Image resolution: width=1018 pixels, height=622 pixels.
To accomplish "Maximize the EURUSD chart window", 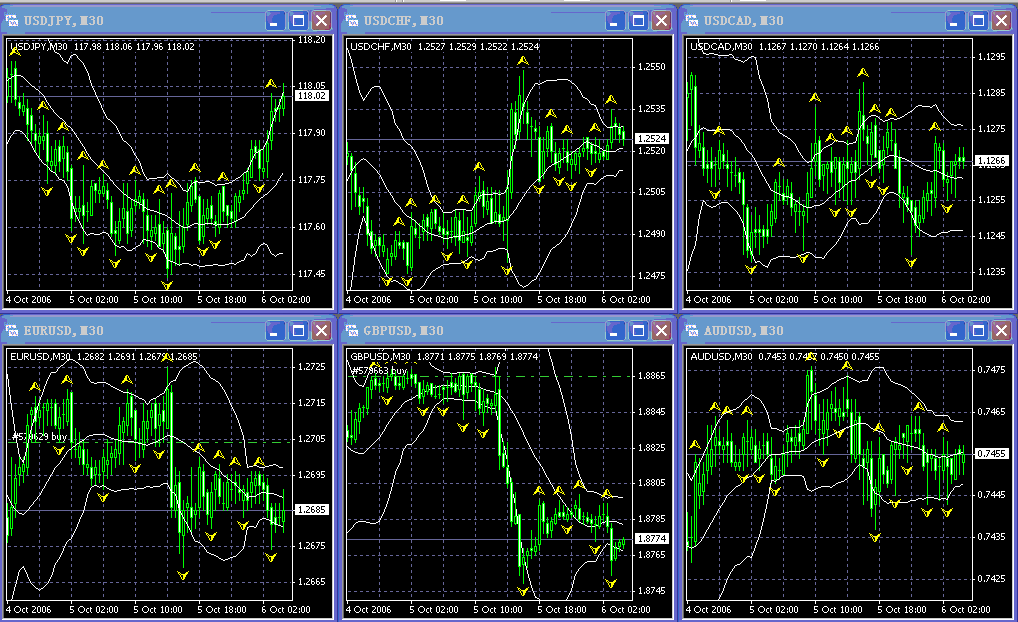I will point(298,330).
